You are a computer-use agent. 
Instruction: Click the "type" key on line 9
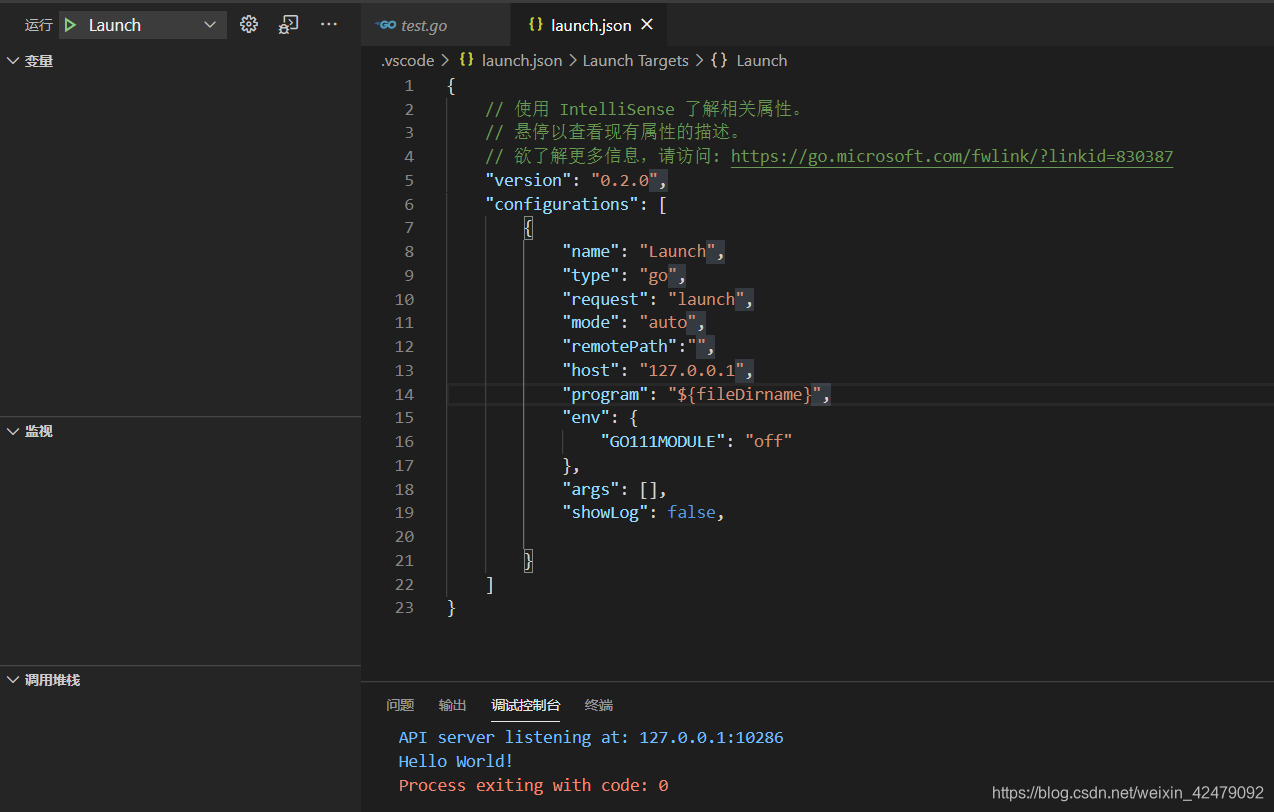click(x=591, y=275)
